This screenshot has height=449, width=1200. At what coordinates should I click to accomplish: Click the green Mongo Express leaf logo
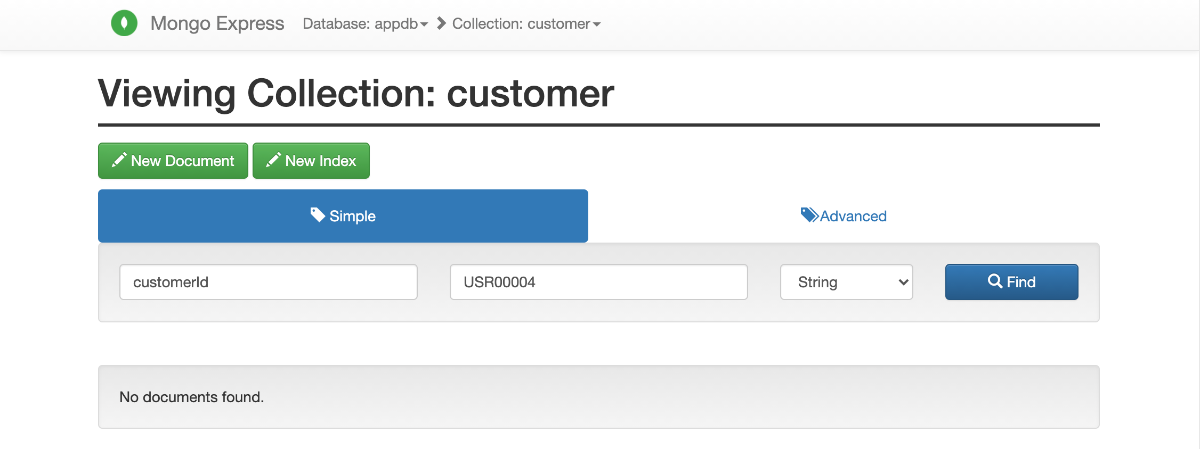click(x=124, y=23)
